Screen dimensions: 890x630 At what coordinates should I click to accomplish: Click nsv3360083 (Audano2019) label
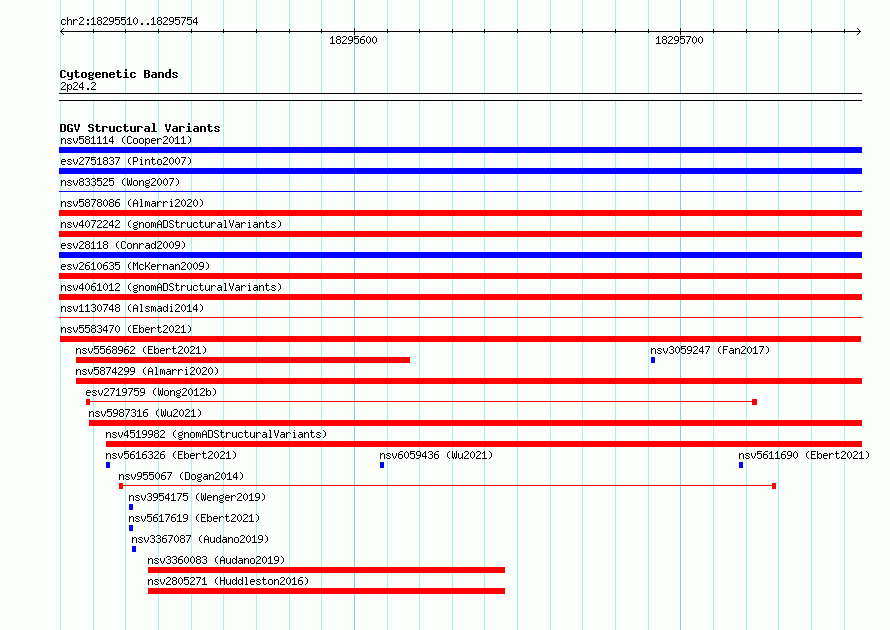[216, 560]
